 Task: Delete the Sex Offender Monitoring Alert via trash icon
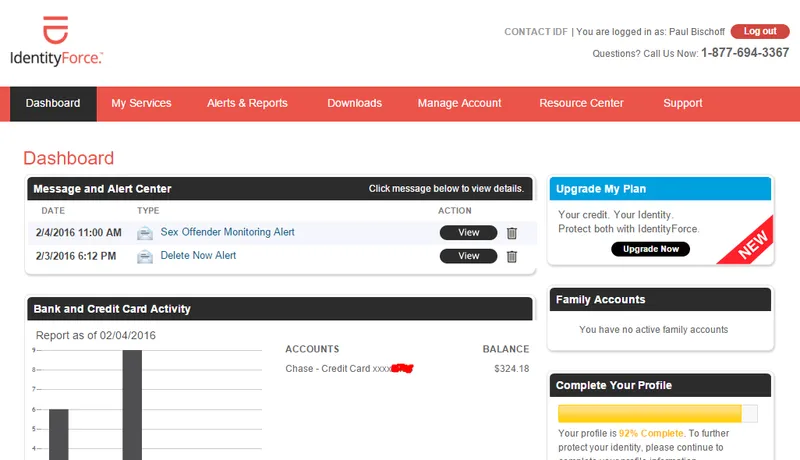tap(512, 233)
